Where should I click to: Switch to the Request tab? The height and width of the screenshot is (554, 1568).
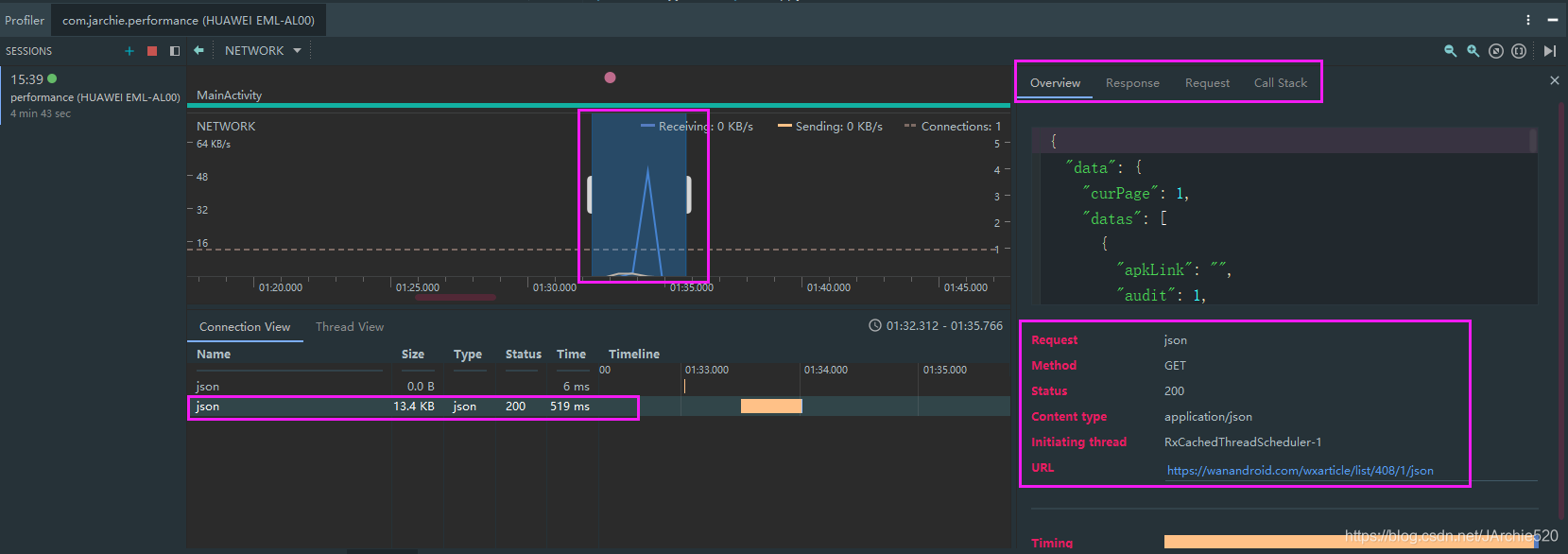point(1207,83)
